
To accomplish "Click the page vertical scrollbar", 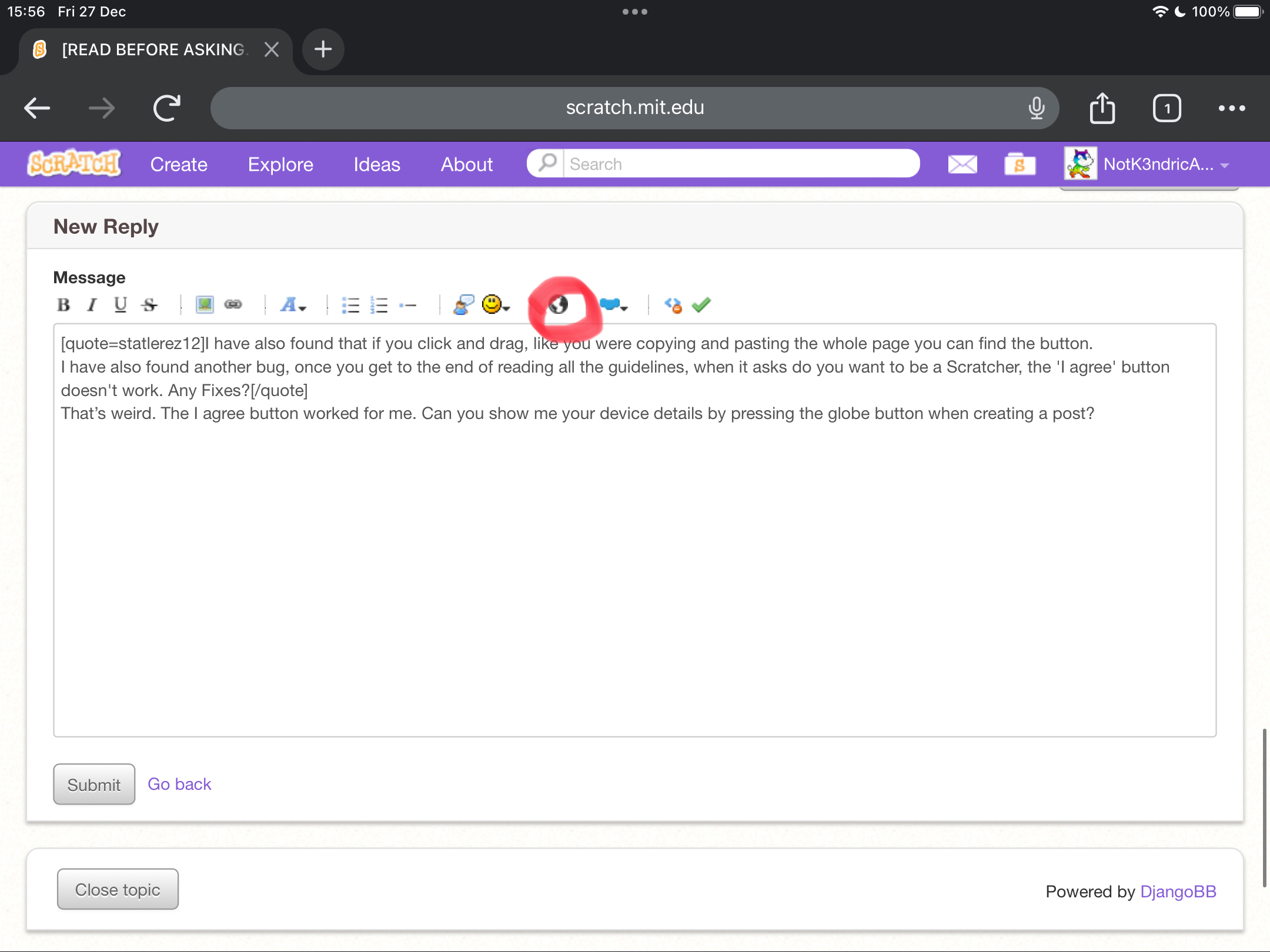I will pyautogui.click(x=1264, y=807).
